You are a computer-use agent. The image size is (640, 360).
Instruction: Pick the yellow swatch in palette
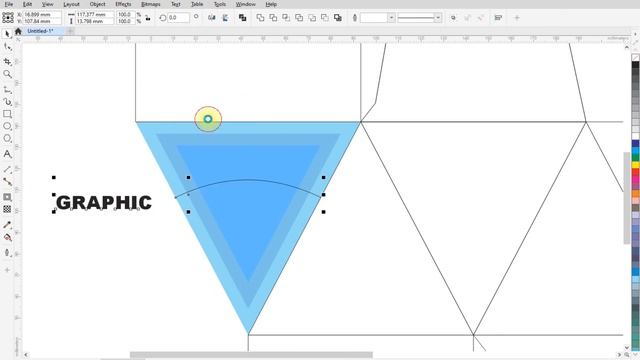[x=636, y=165]
